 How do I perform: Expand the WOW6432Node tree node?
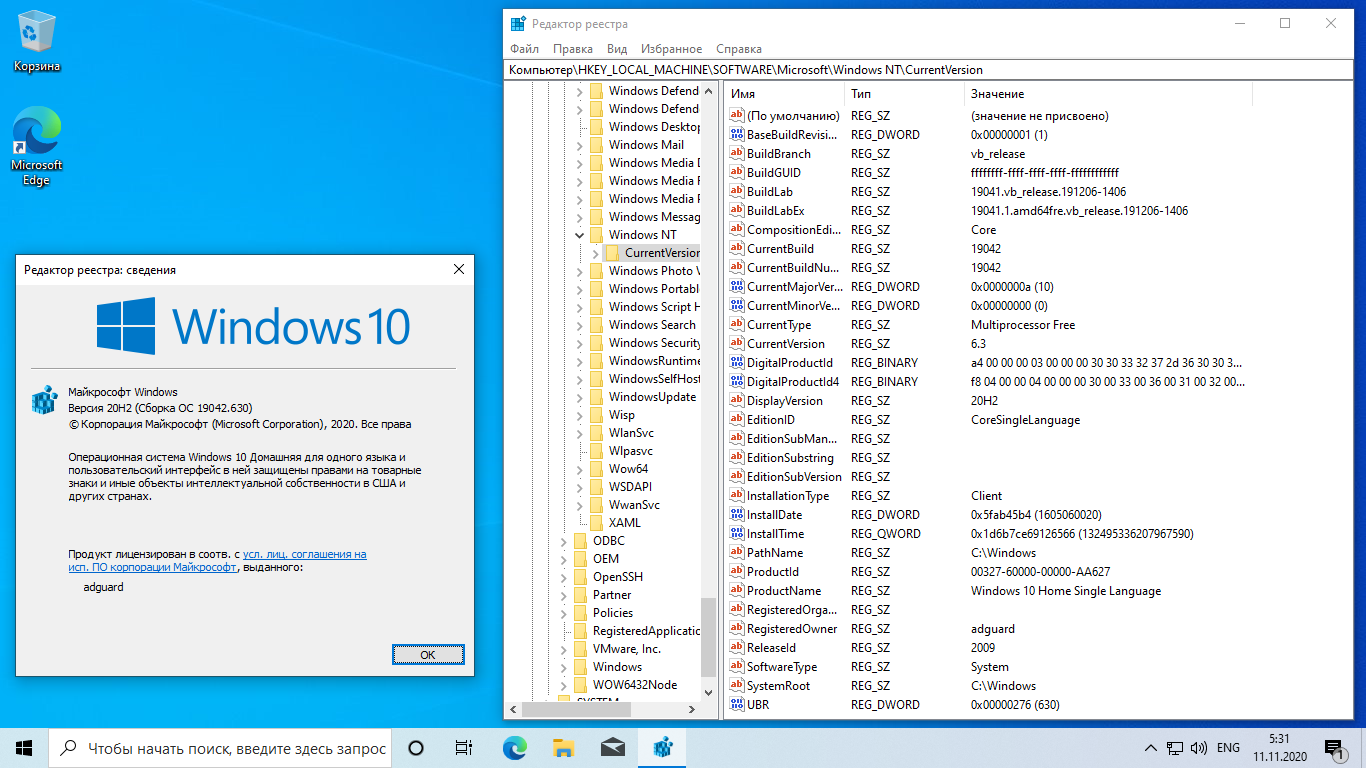[563, 685]
